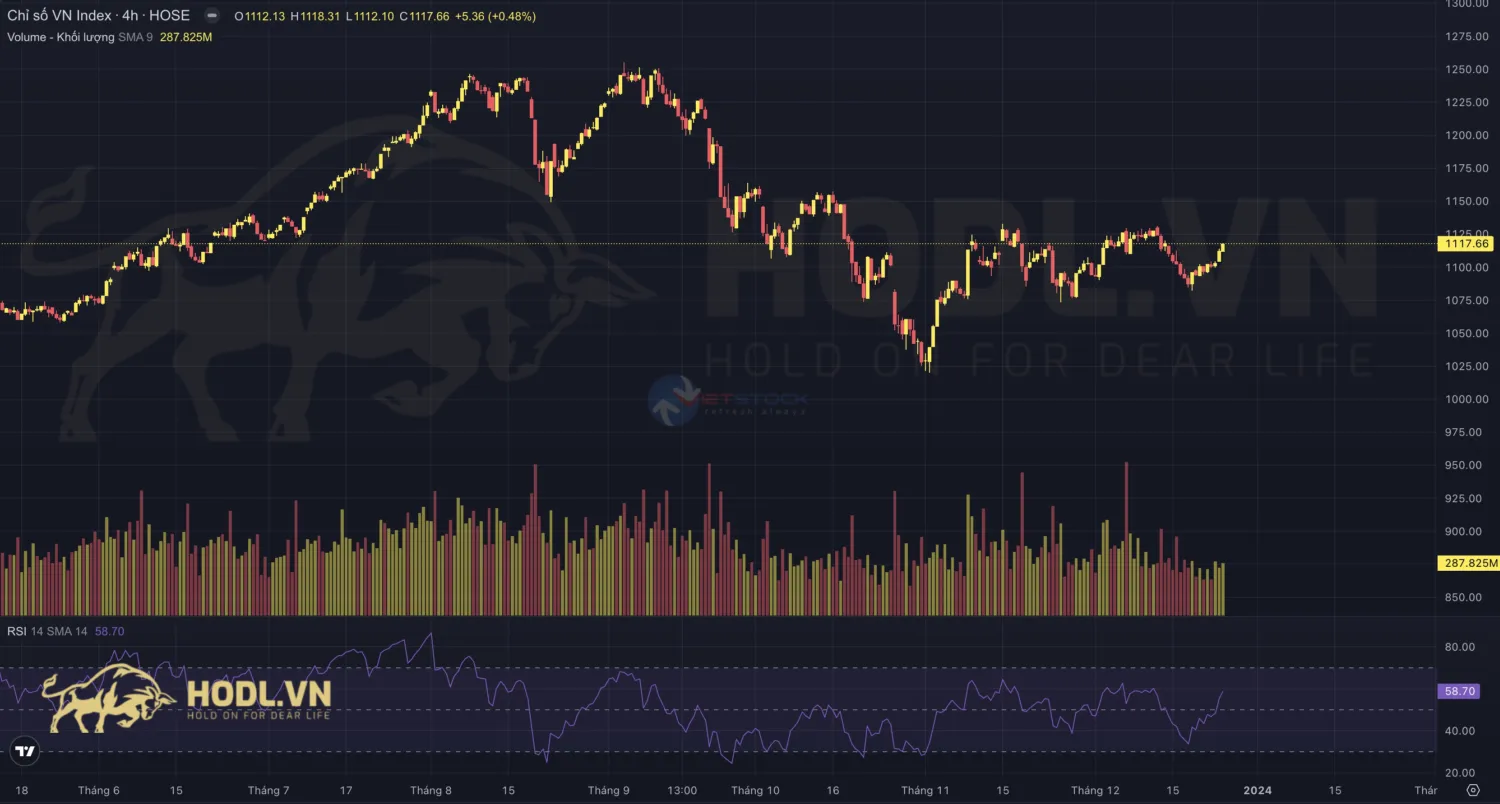This screenshot has height=804, width=1500.
Task: Select the RSI 14 SMA 14 legend
Action: click(48, 631)
